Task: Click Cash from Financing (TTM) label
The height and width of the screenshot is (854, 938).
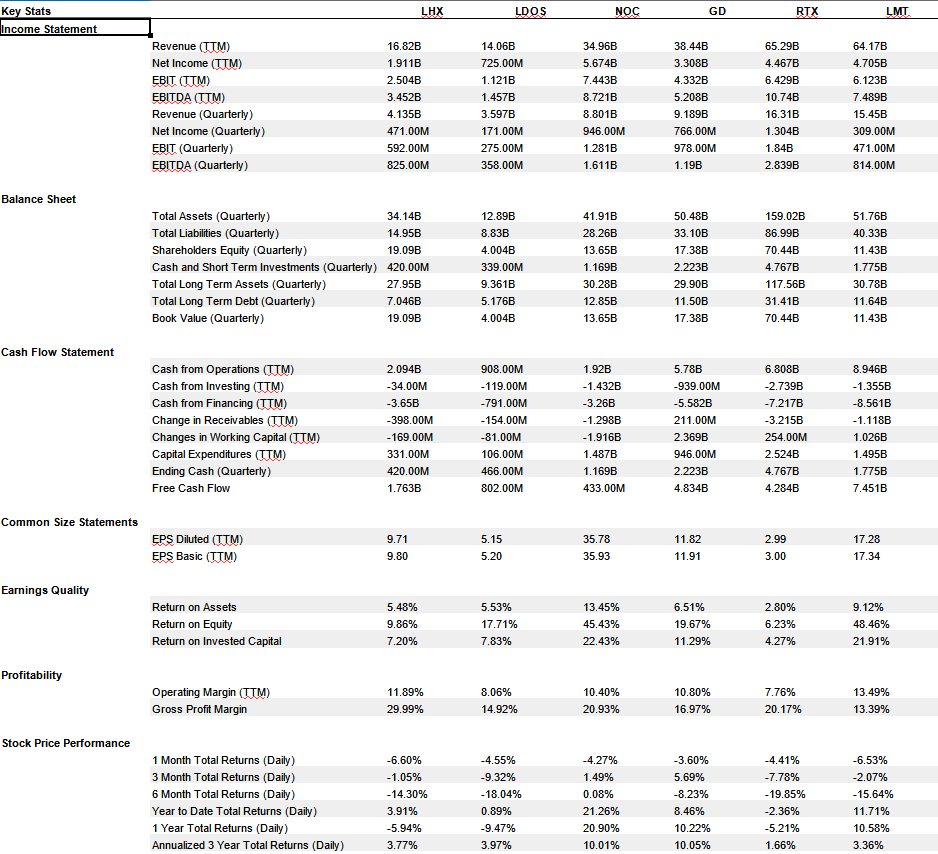Action: point(220,403)
